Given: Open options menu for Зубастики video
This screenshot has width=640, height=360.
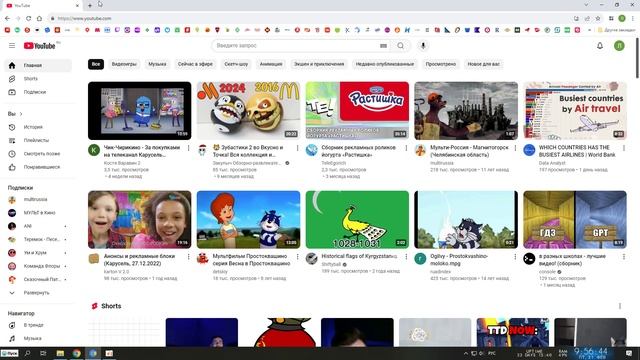Looking at the screenshot, I should point(298,148).
